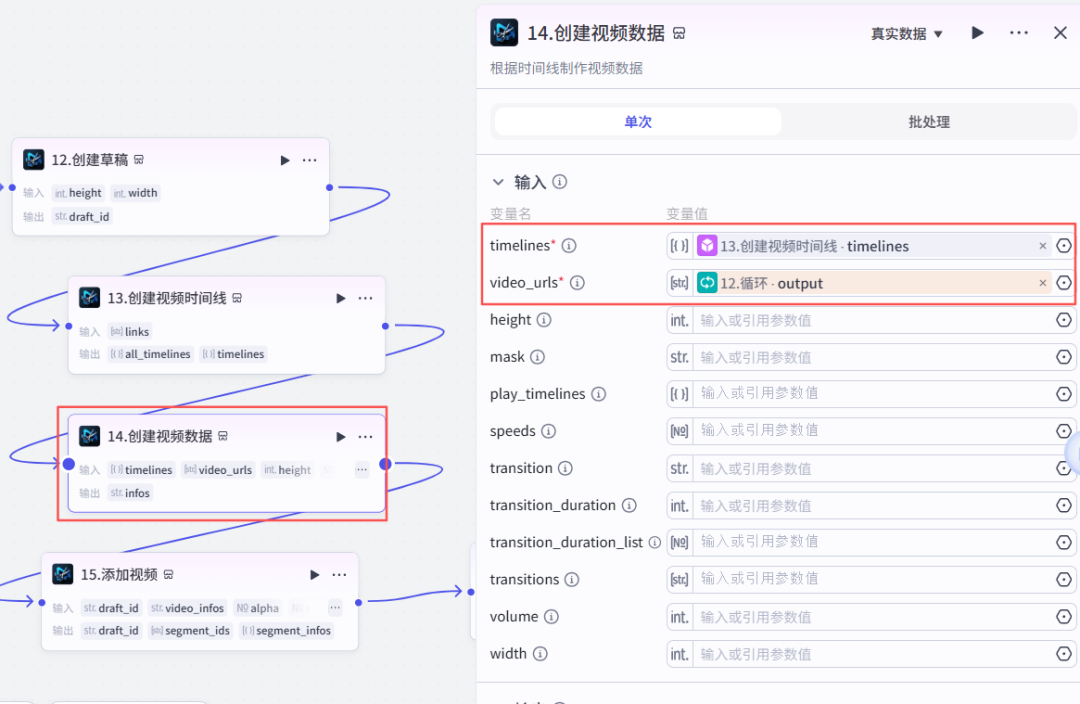
Task: Open more options for node 13.创建视频时间线
Action: click(x=366, y=299)
